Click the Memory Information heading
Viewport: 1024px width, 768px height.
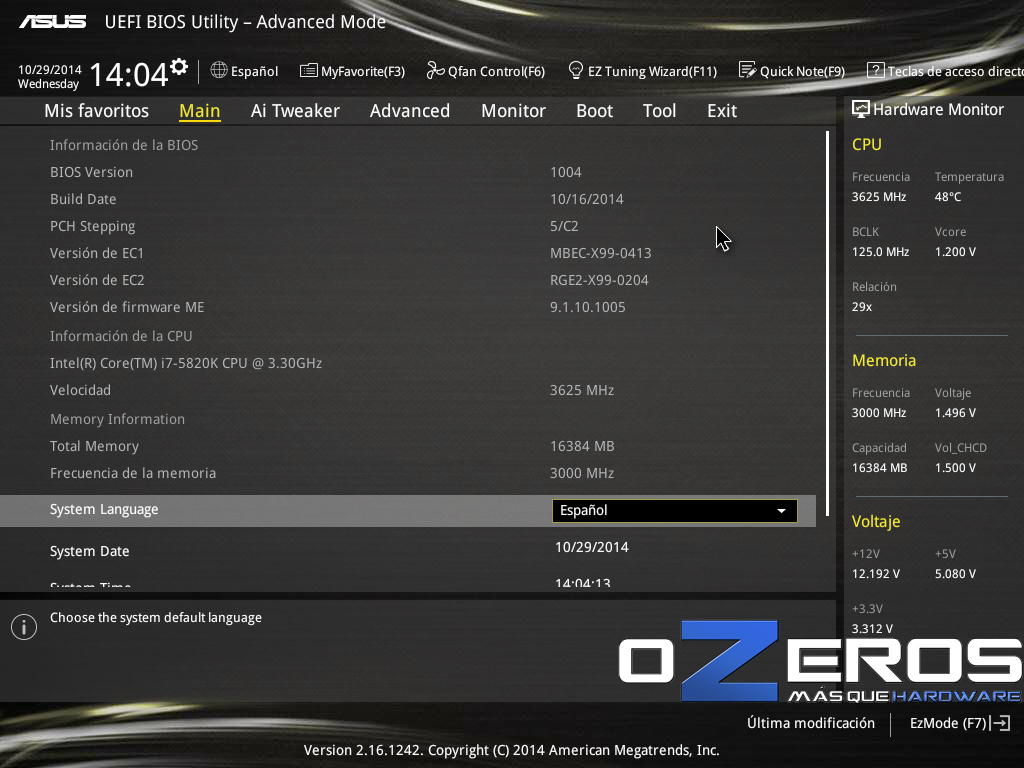(x=118, y=419)
